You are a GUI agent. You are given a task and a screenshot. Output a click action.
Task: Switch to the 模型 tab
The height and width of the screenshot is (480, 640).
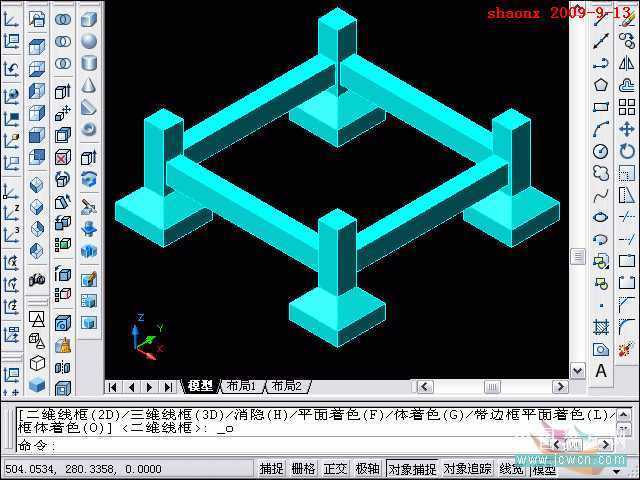tap(200, 386)
